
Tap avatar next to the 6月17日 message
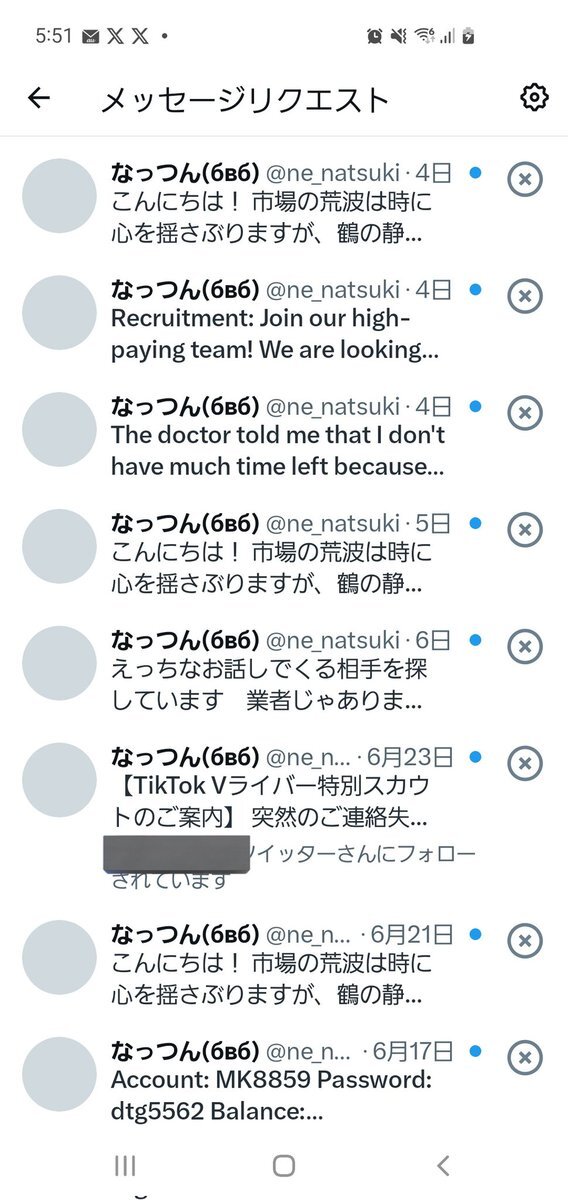(59, 1074)
